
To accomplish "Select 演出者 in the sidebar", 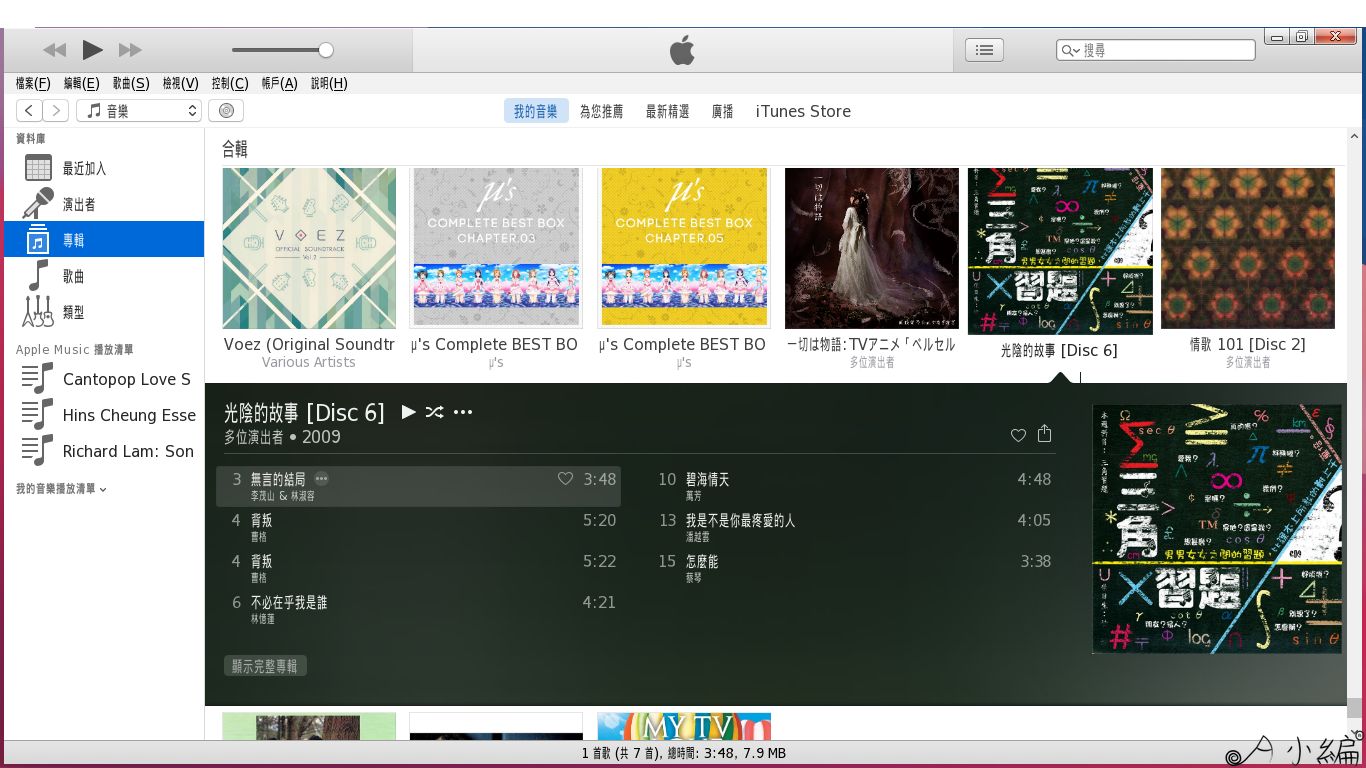I will [104, 204].
